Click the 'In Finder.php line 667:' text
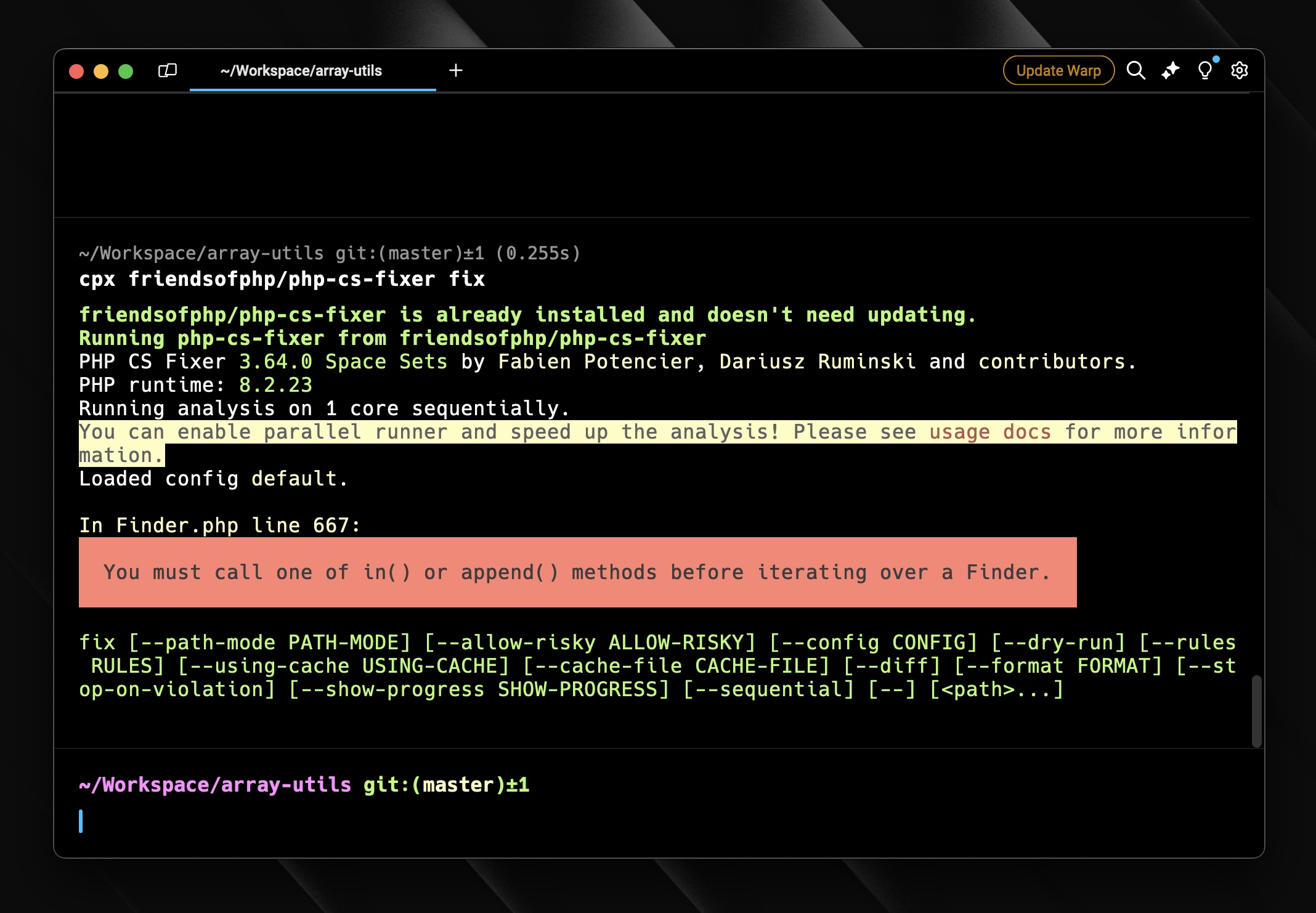 [x=219, y=525]
